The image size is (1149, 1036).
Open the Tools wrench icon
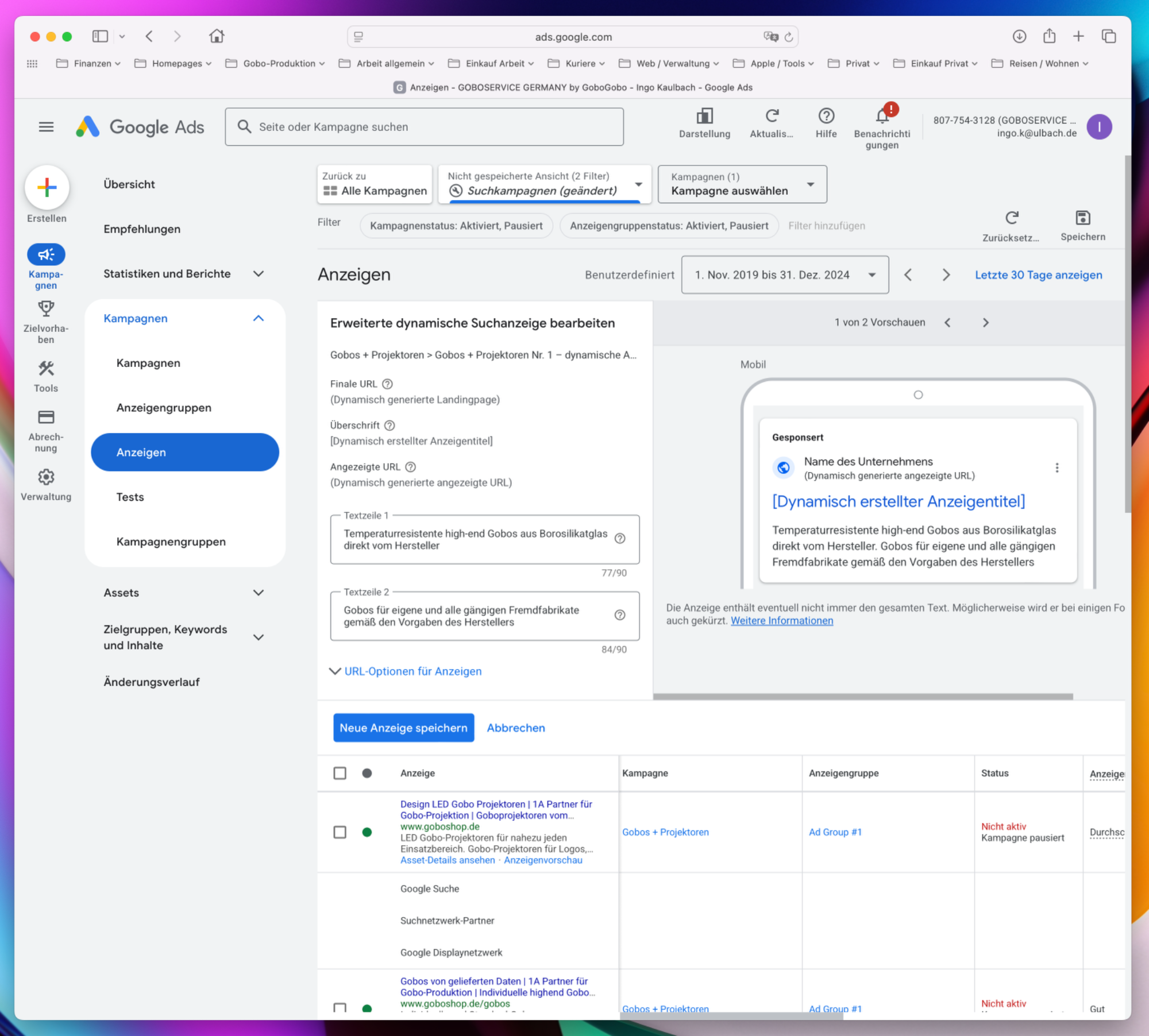(x=46, y=369)
